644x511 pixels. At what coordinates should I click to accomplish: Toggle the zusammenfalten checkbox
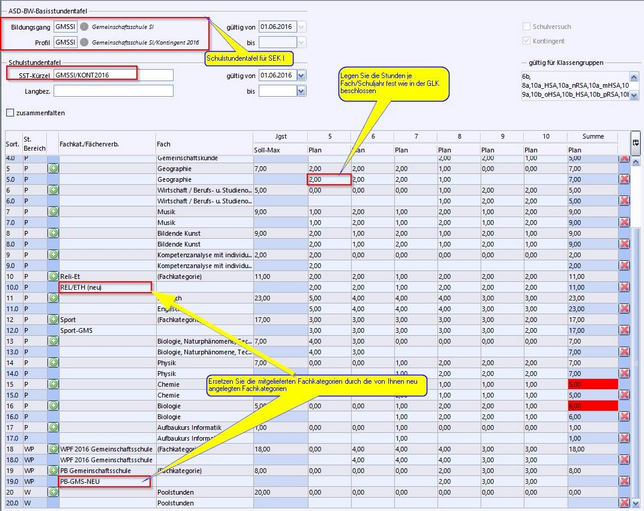(x=11, y=112)
